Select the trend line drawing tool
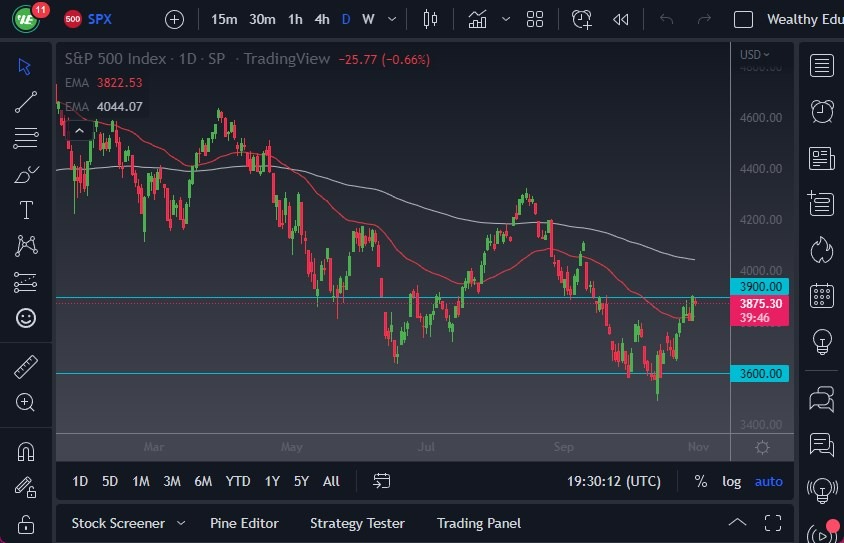 click(x=26, y=101)
